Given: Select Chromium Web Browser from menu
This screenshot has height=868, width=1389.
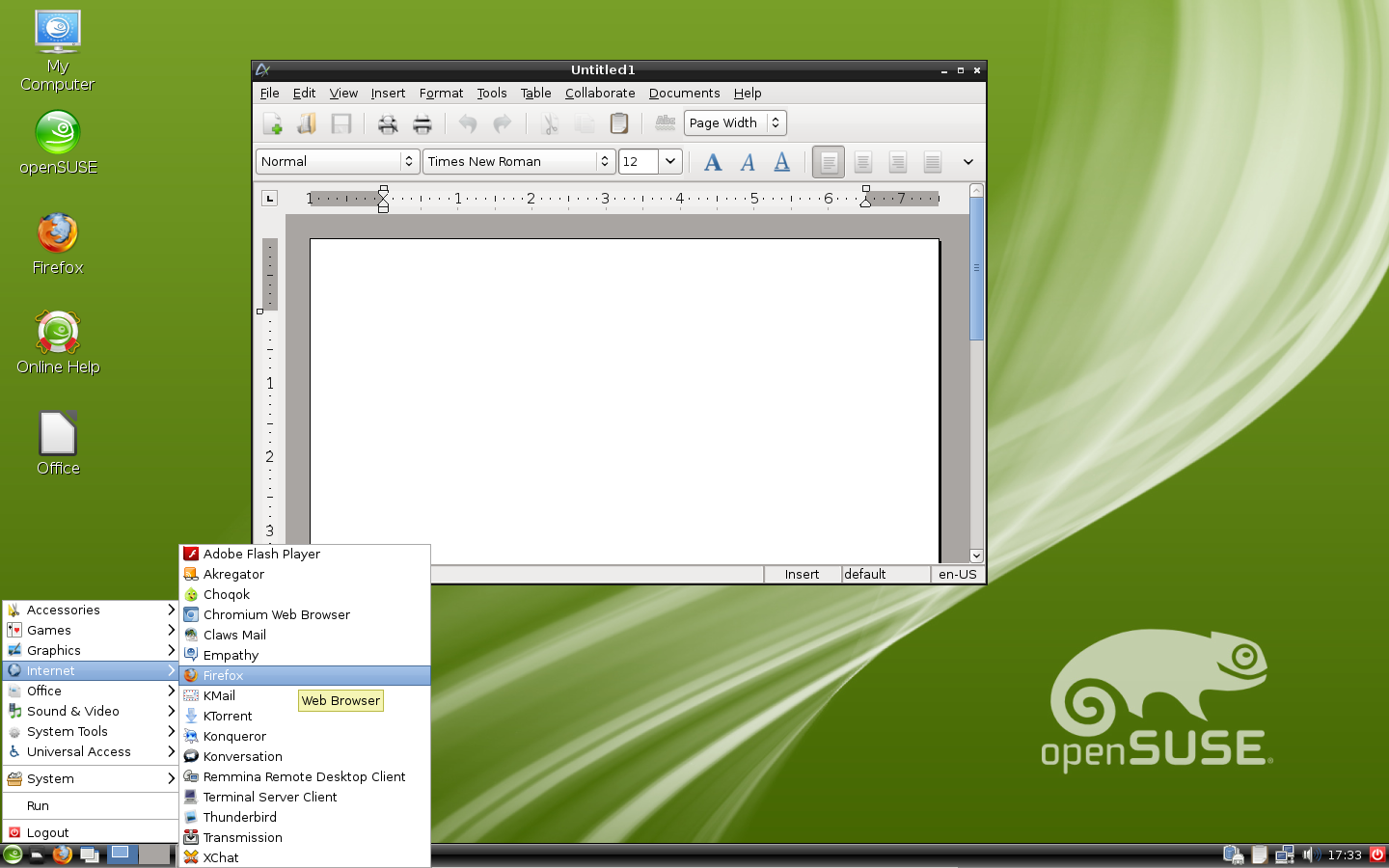Looking at the screenshot, I should click(x=305, y=614).
